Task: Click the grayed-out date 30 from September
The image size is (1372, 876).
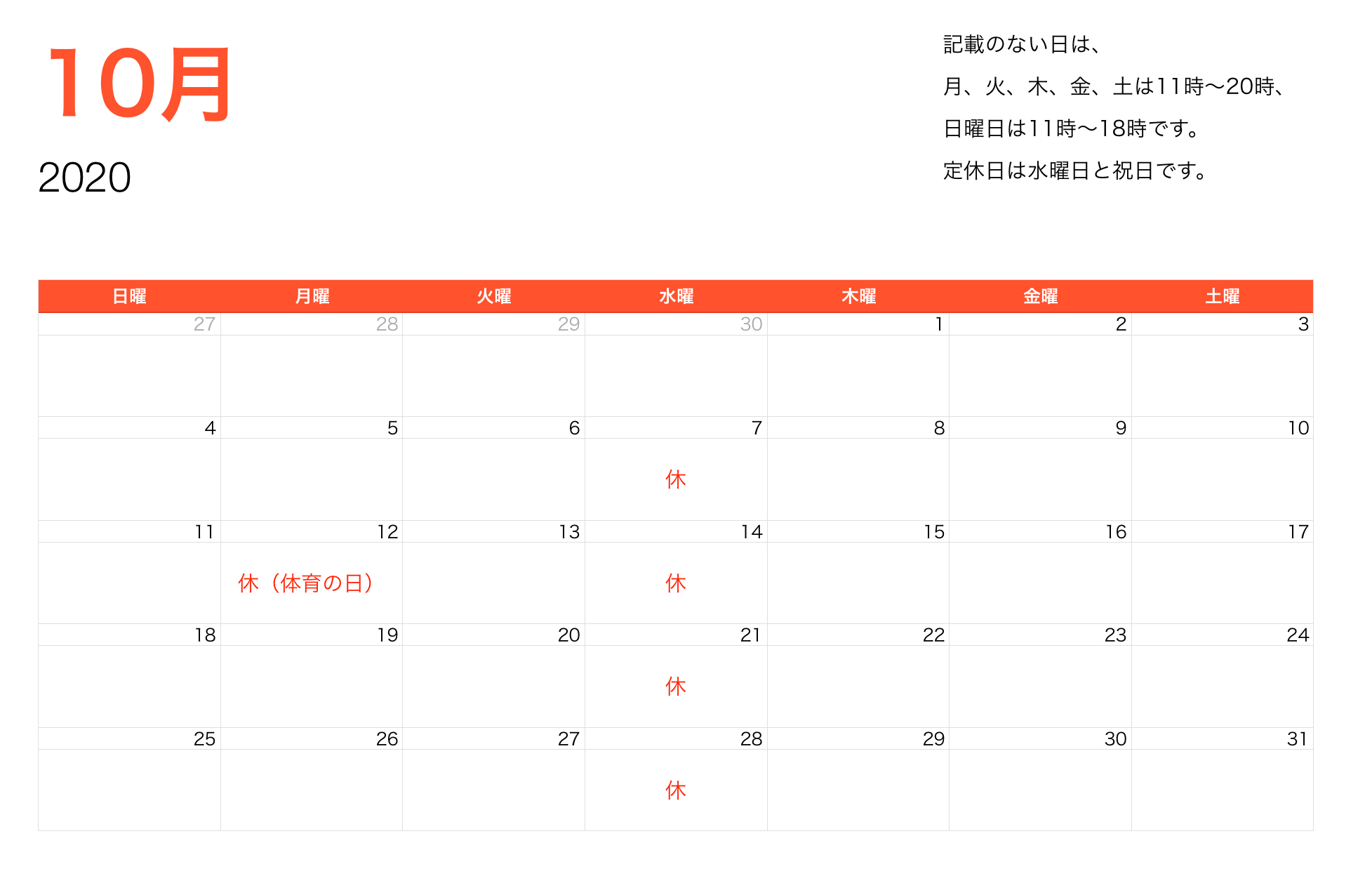Action: click(751, 324)
